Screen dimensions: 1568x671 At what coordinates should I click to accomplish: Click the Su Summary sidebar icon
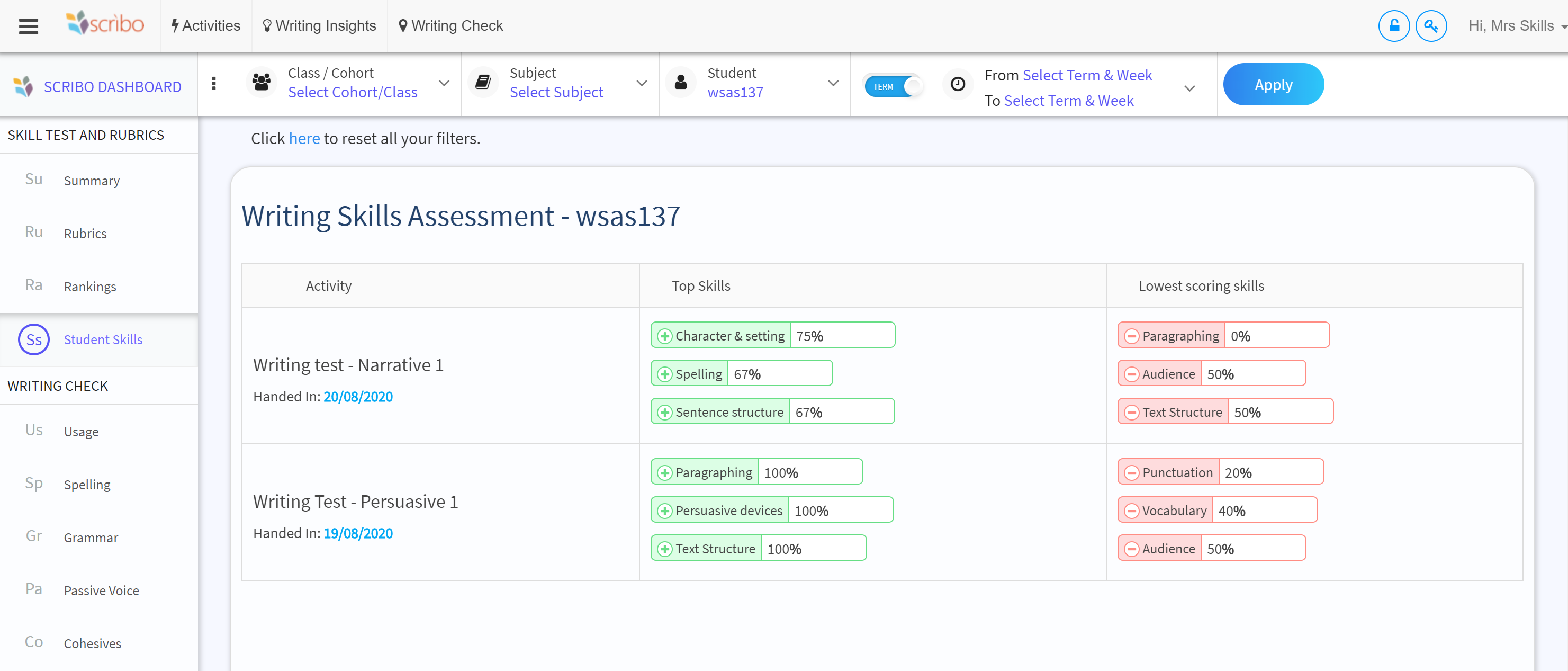34,179
